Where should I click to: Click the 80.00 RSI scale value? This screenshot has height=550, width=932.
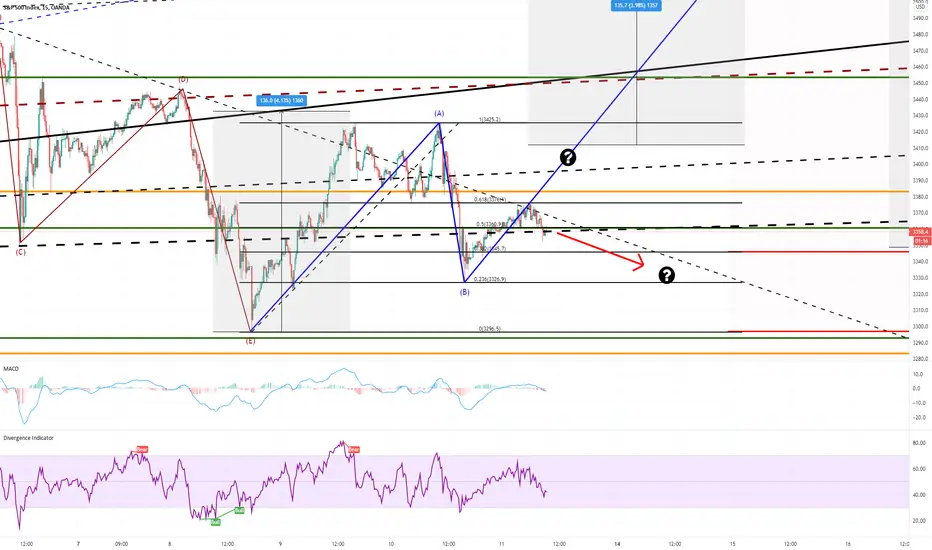(x=919, y=443)
